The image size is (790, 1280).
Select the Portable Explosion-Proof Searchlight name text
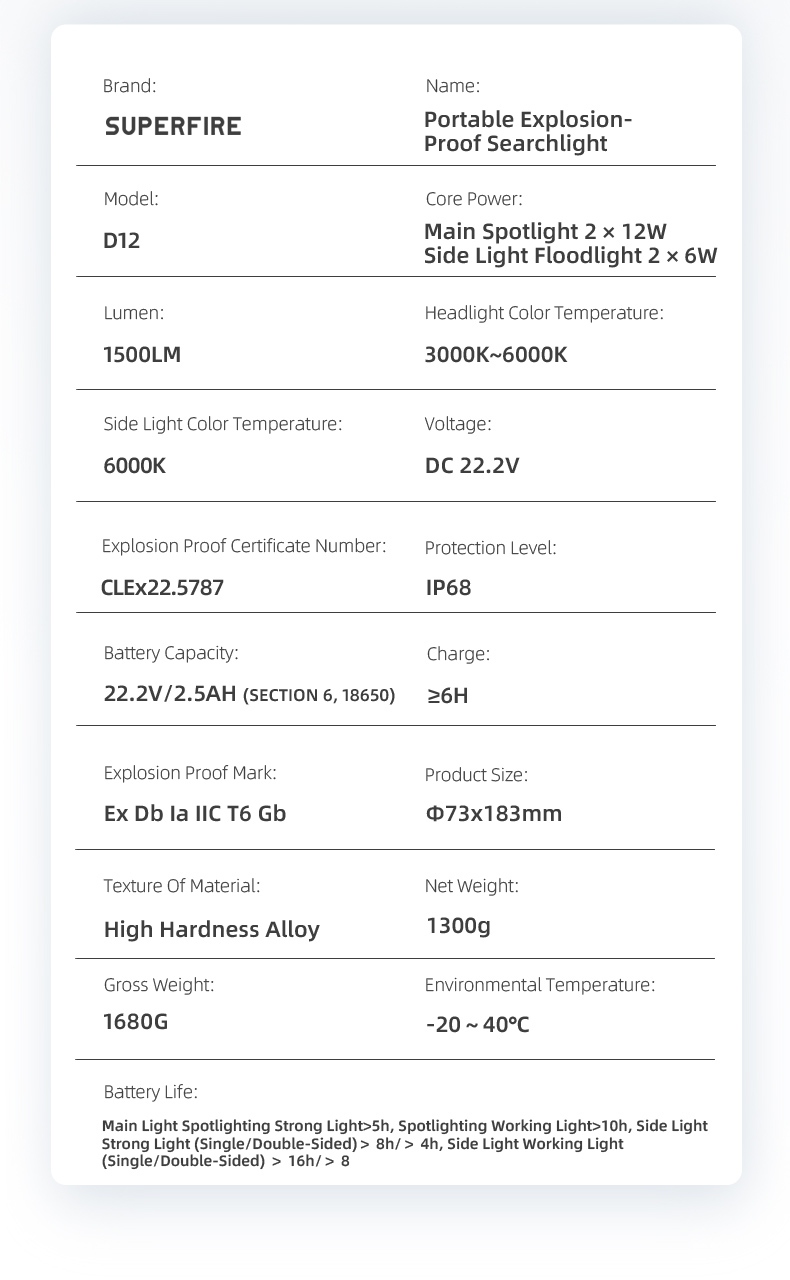[528, 132]
